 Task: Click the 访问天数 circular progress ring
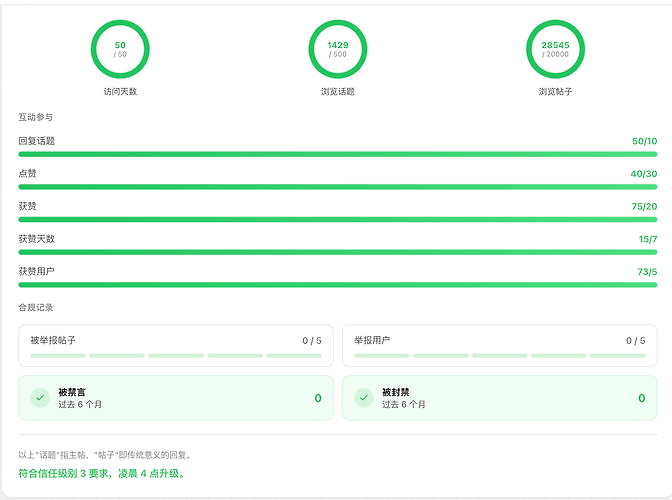coord(120,49)
